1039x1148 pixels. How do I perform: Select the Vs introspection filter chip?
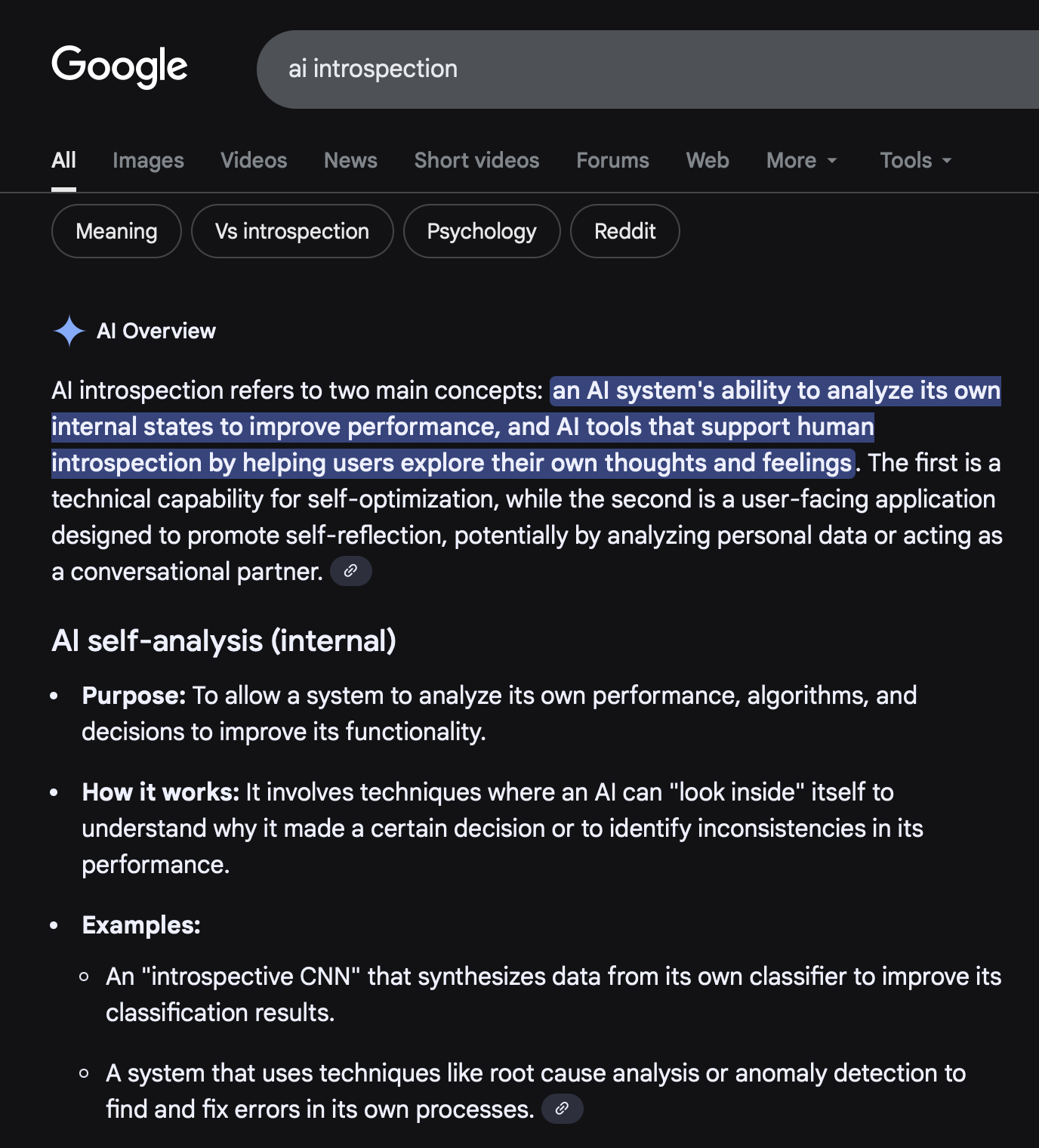tap(292, 231)
